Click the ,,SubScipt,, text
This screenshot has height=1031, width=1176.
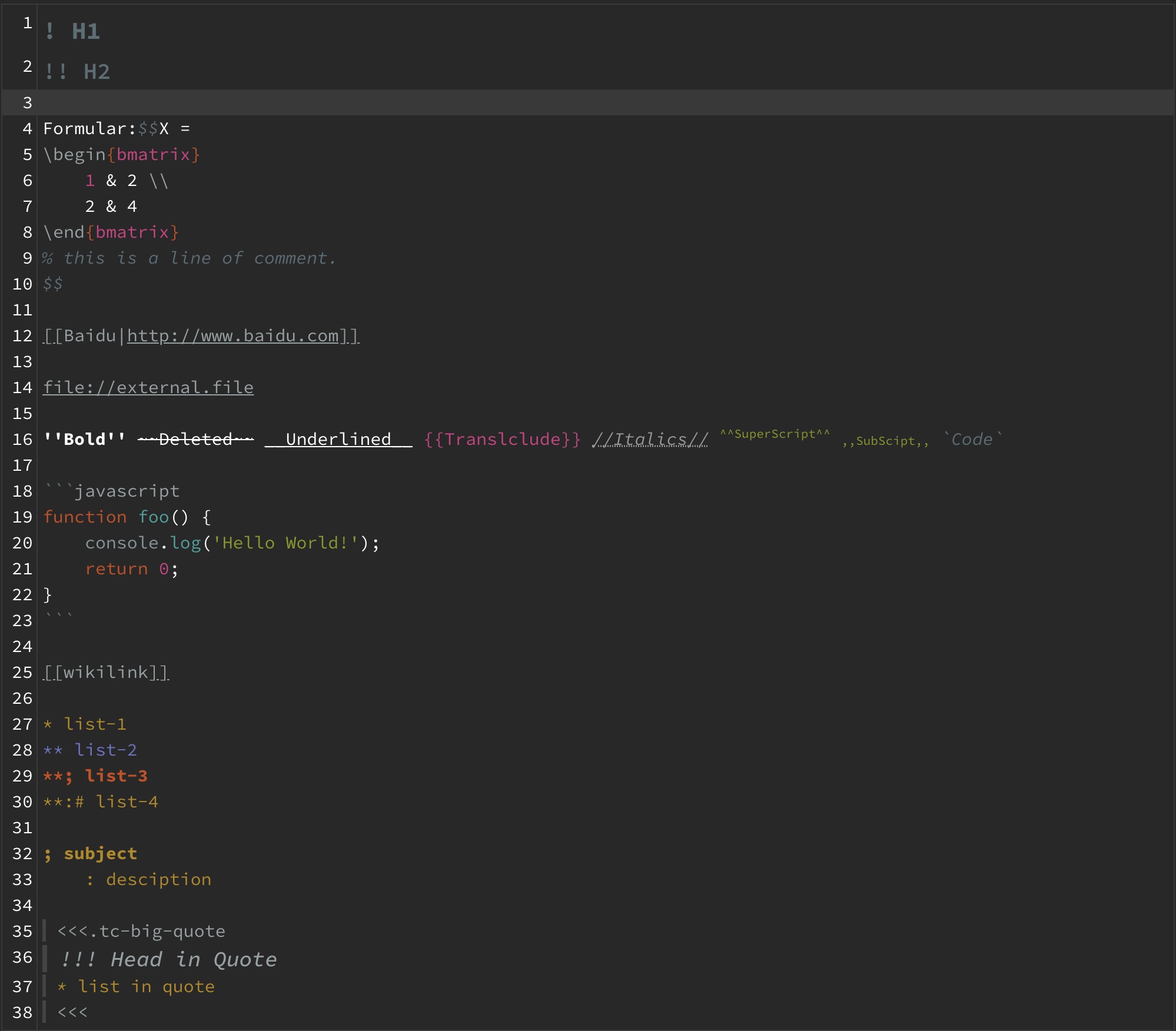pos(885,441)
